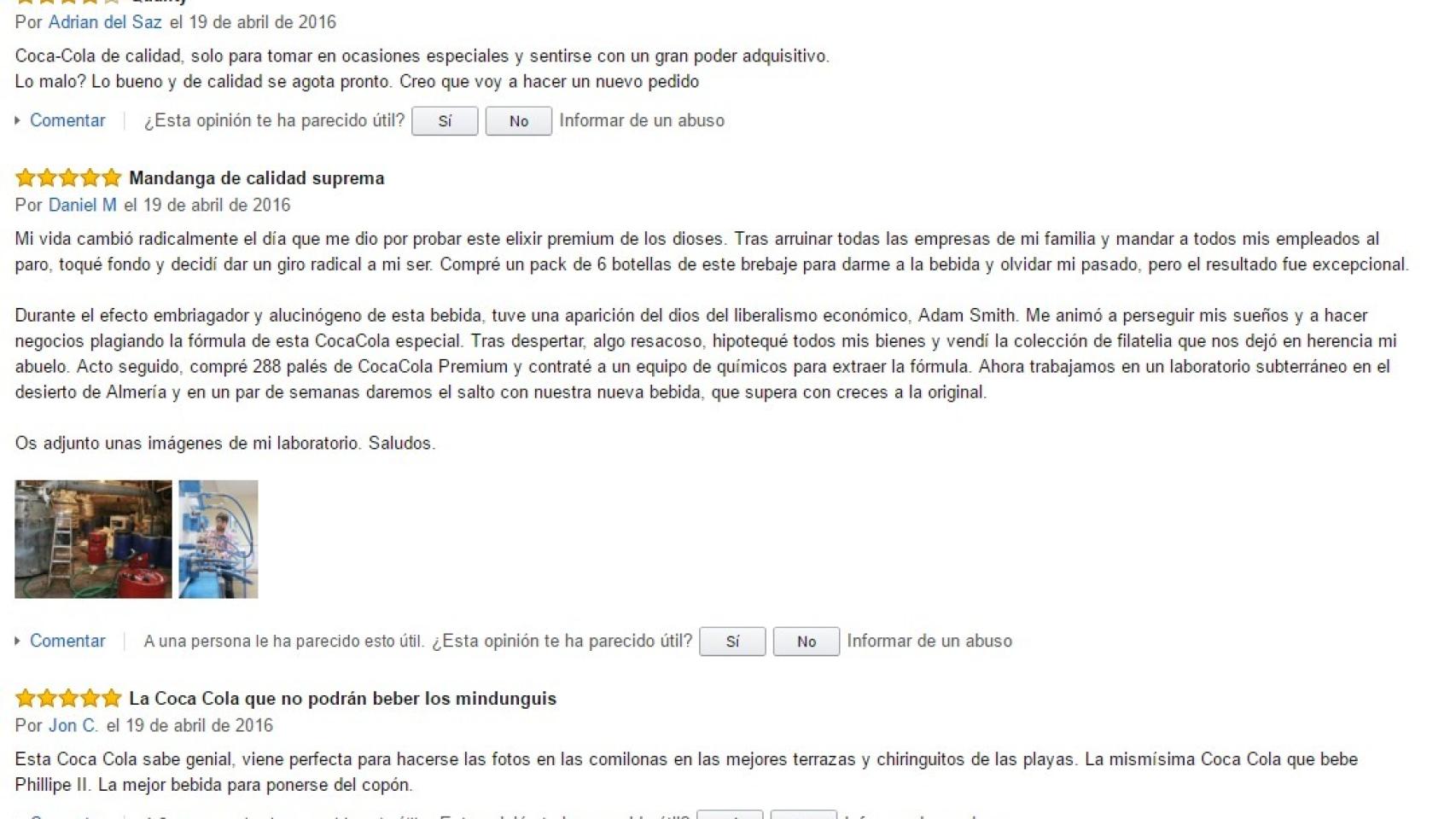Screen dimensions: 1456x819
Task: Report abuse on Adrian del Saz review
Action: click(642, 120)
